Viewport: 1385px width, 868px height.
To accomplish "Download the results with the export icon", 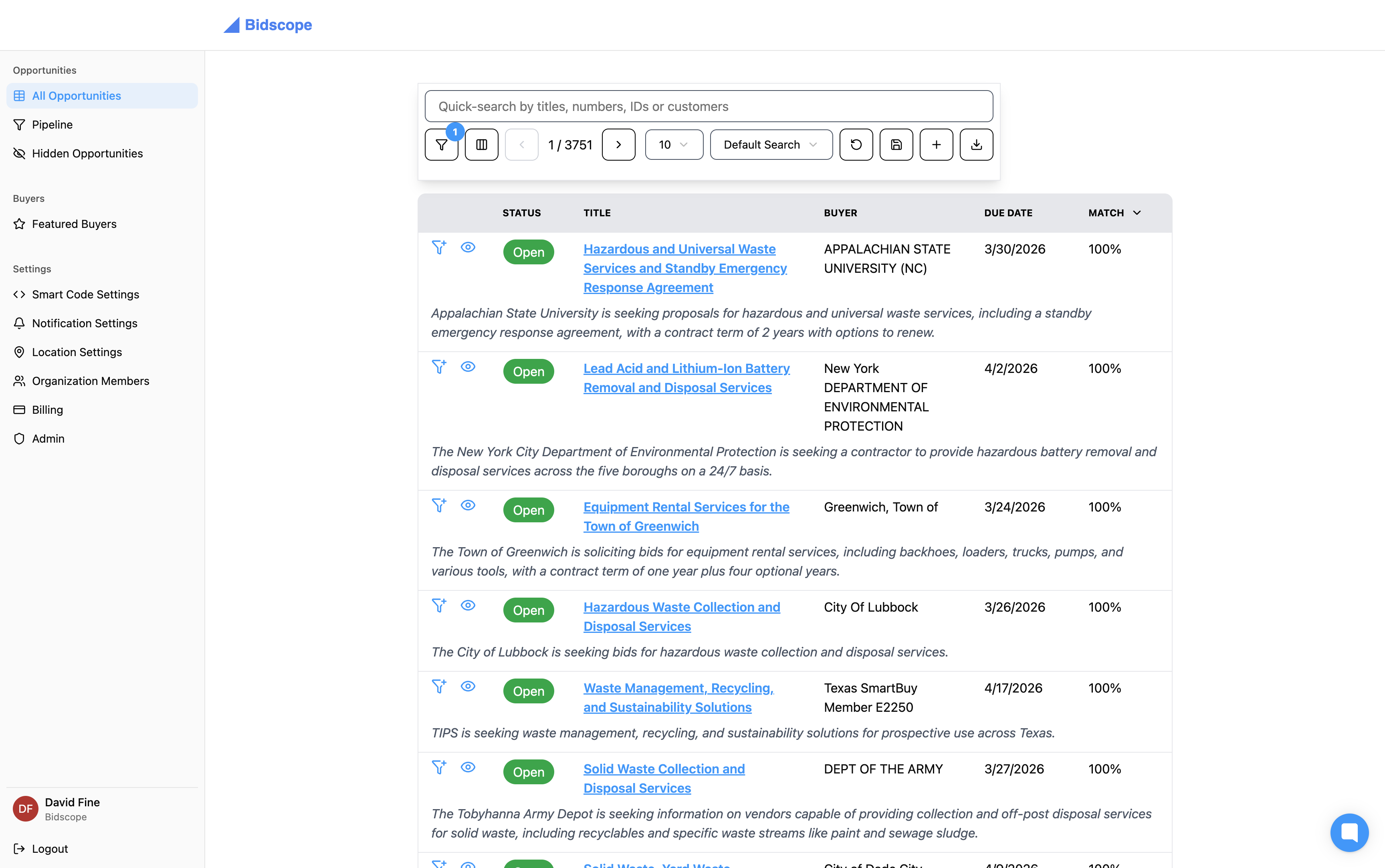I will 976,145.
